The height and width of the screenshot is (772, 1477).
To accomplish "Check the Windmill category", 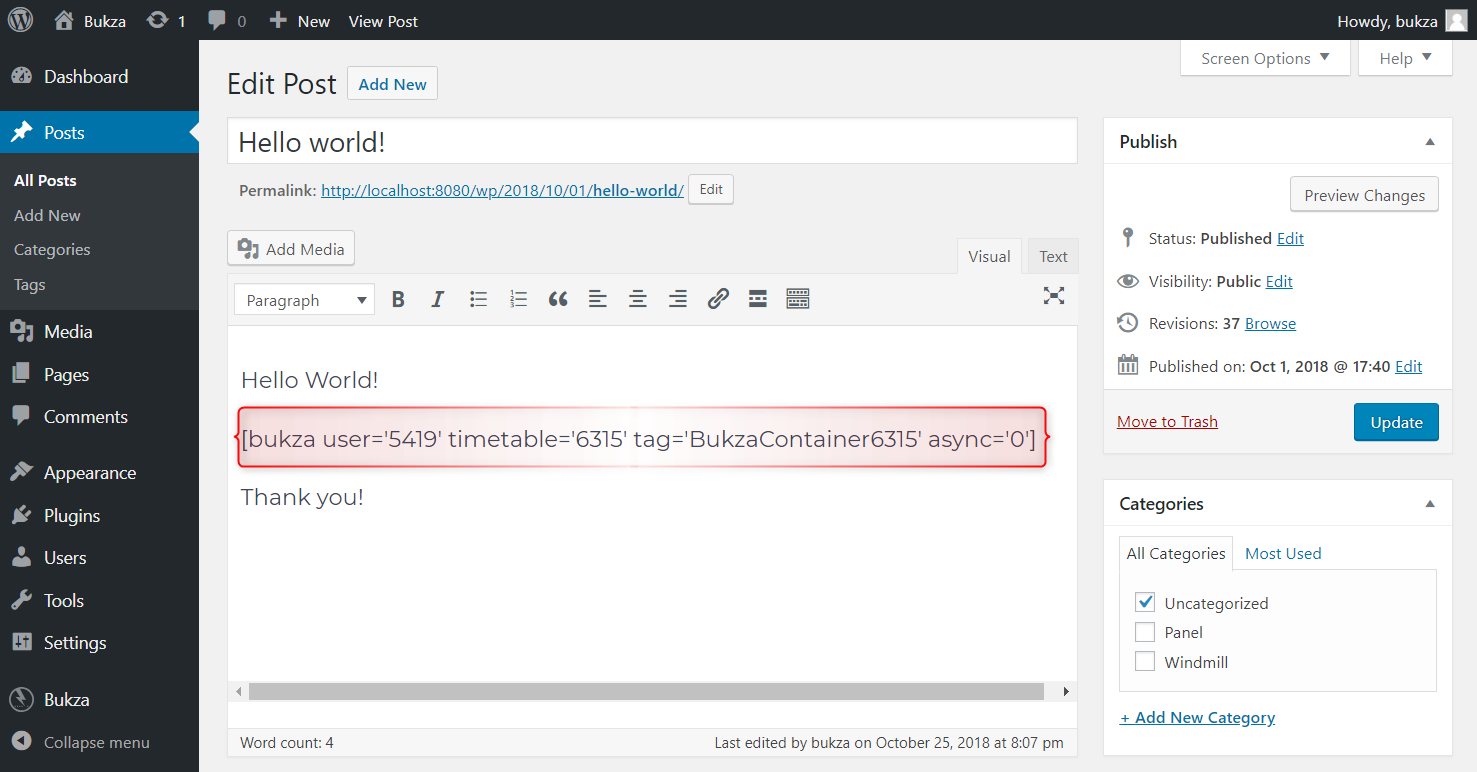I will click(x=1145, y=662).
